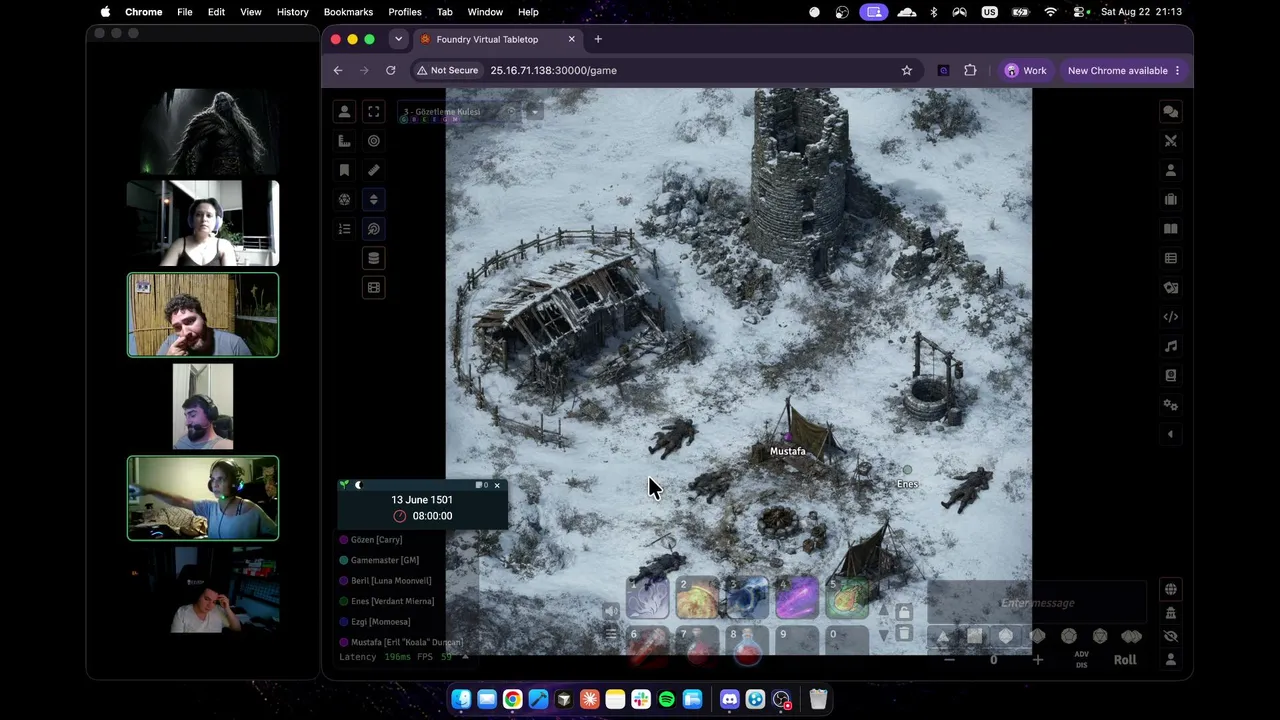Select the dice-shaped scene control tool
The height and width of the screenshot is (720, 1280).
344,199
